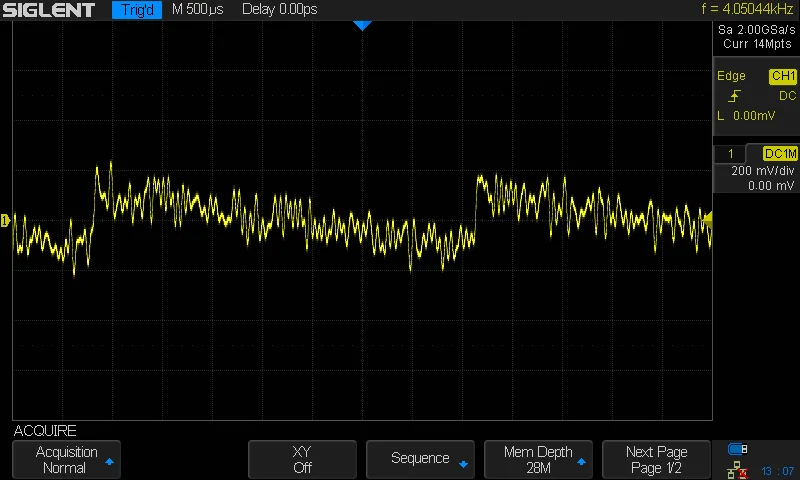Open the Acquisition Normal menu

coord(66,460)
